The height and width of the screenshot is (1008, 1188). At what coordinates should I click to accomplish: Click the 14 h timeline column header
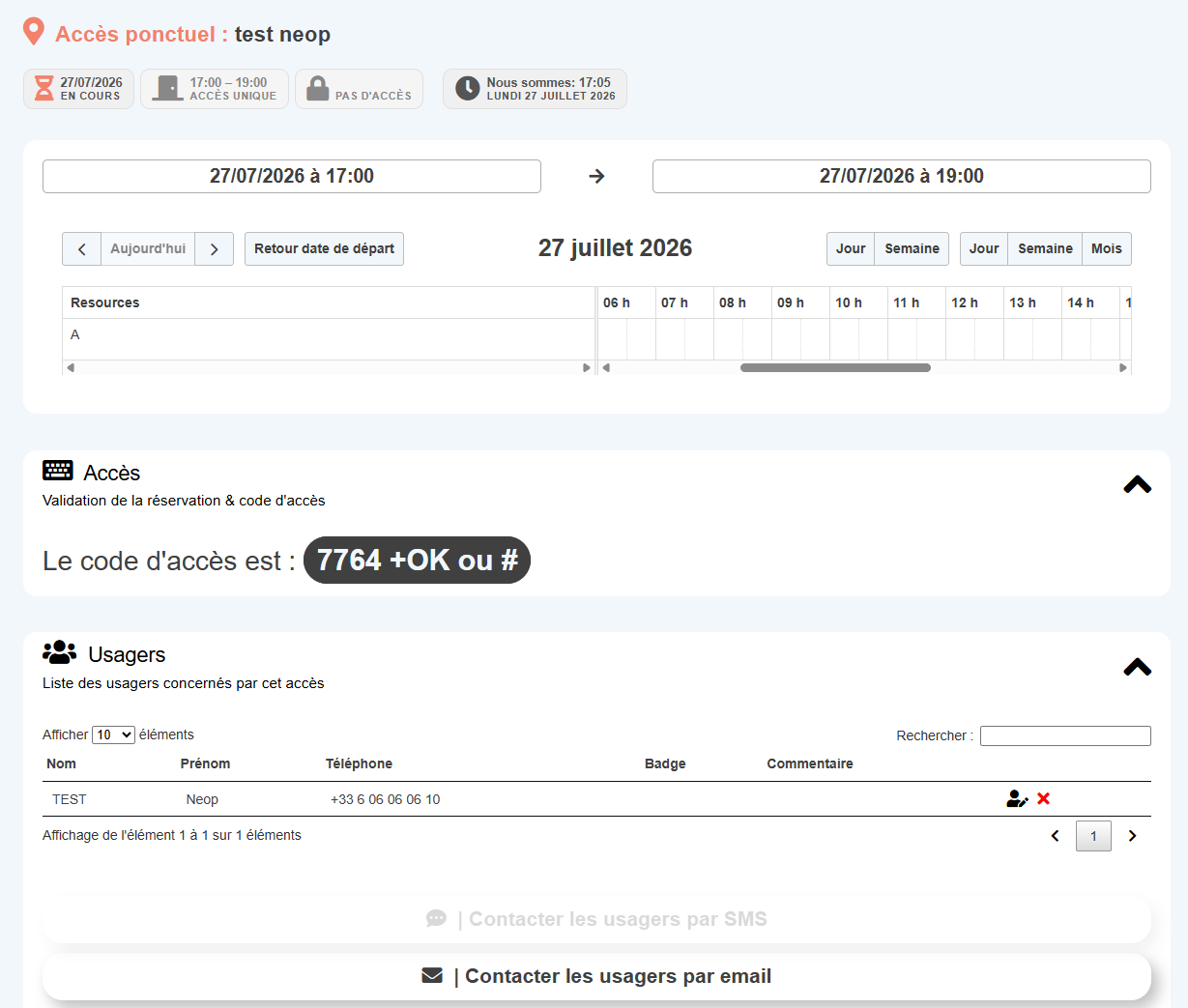tap(1090, 302)
